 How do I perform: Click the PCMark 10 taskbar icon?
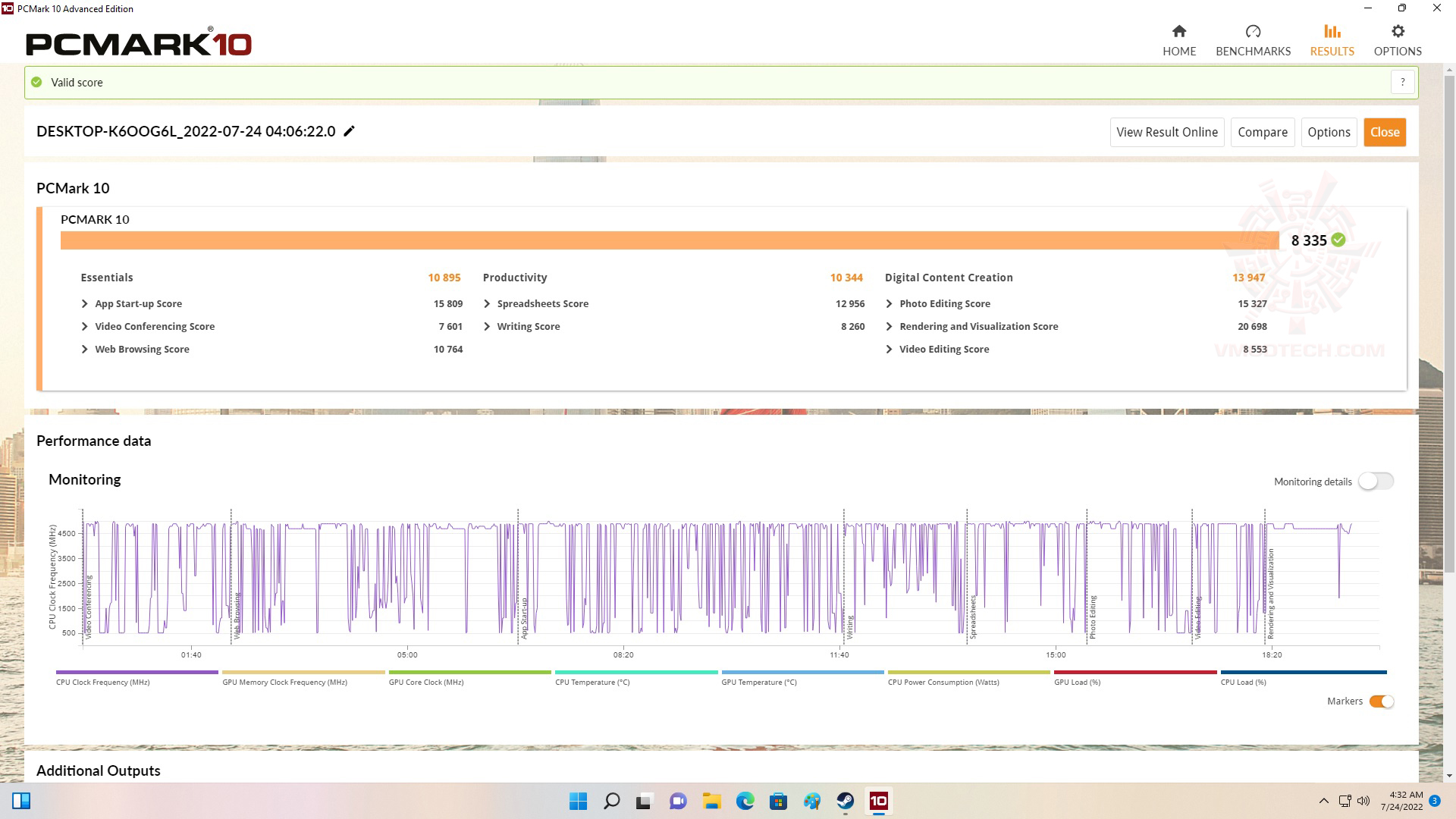pyautogui.click(x=878, y=801)
